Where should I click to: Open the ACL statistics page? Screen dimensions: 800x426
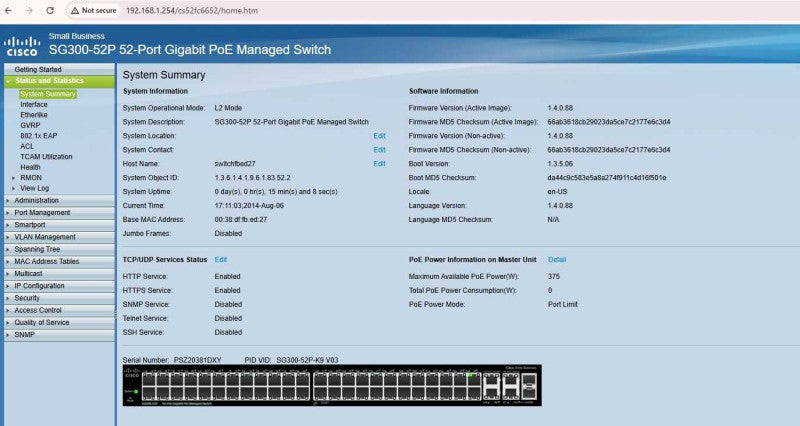[27, 146]
